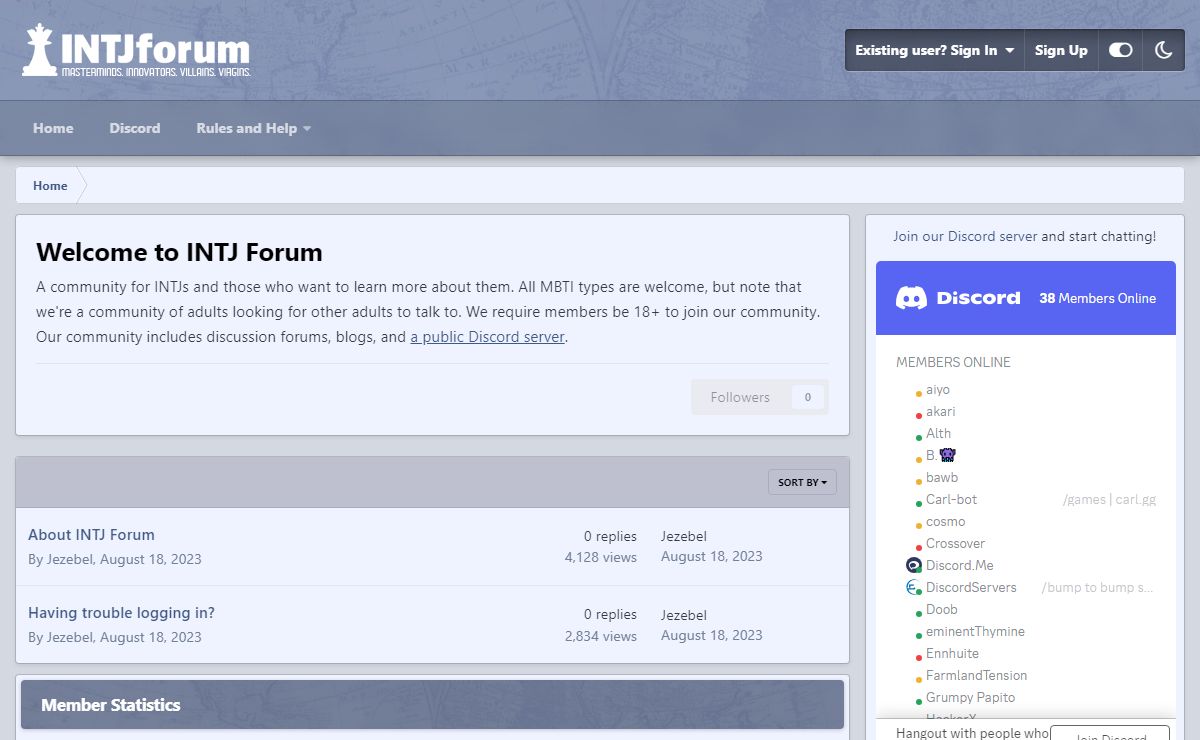
Task: Go to the Home navigation item
Action: [x=53, y=128]
